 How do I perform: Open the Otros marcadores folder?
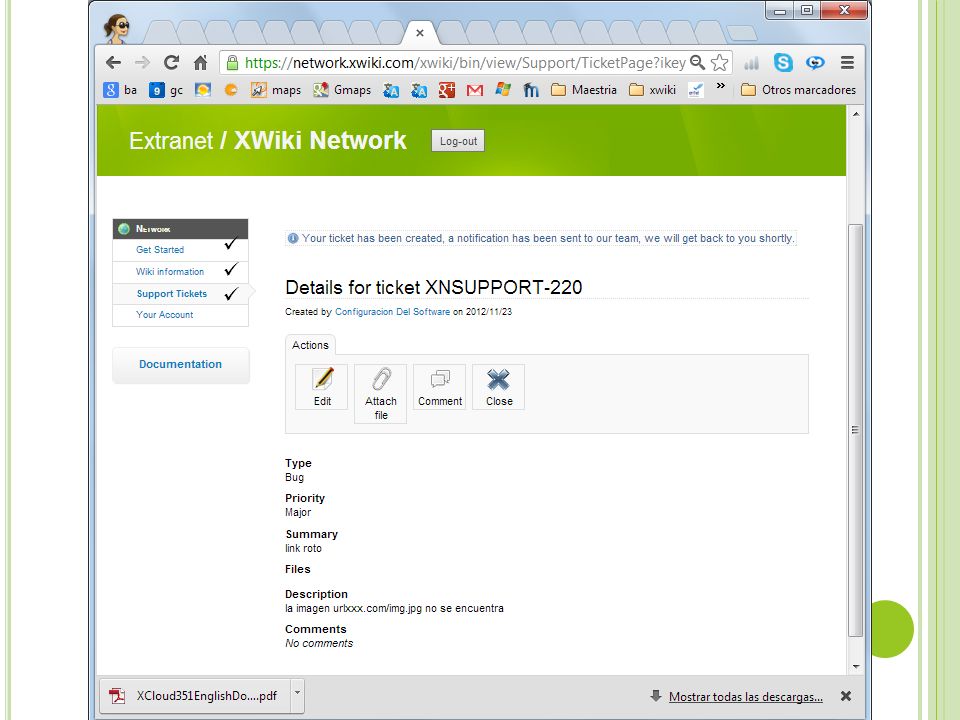tap(798, 90)
